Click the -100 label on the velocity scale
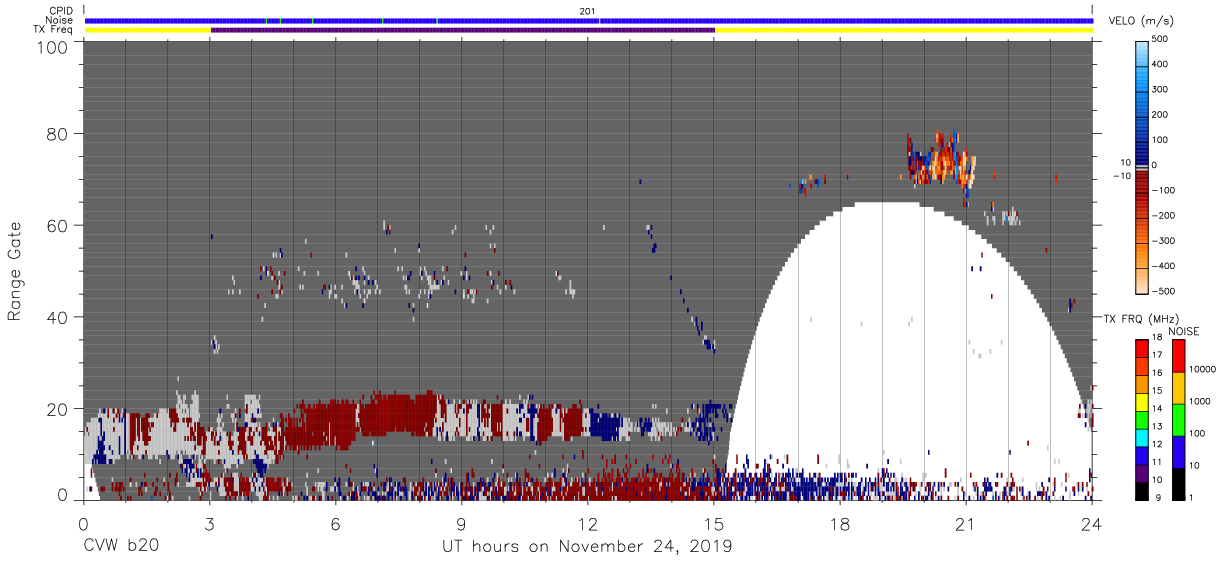 click(x=1162, y=190)
